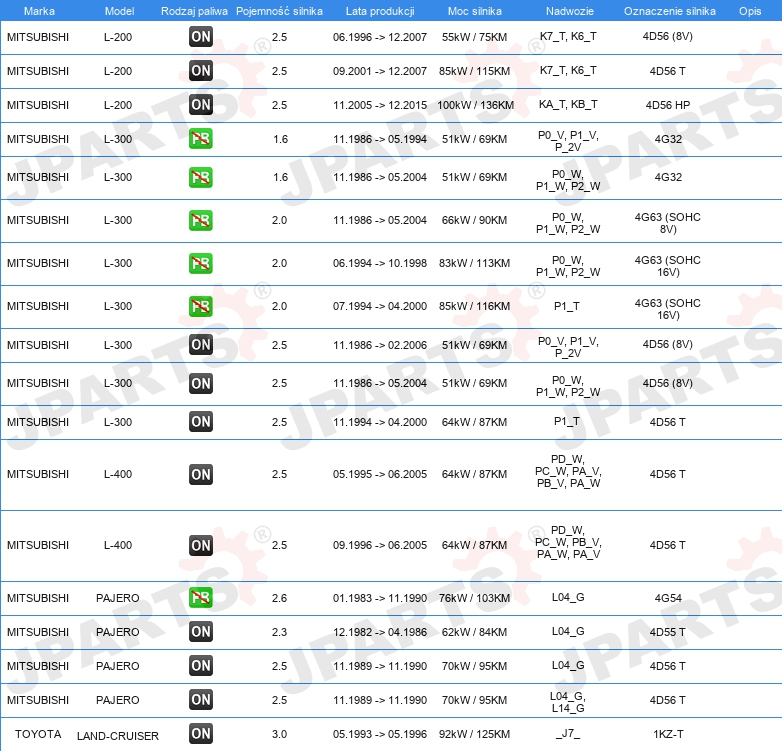Click the 85kW / 116KM power cell
The image size is (782, 751).
[x=474, y=306]
